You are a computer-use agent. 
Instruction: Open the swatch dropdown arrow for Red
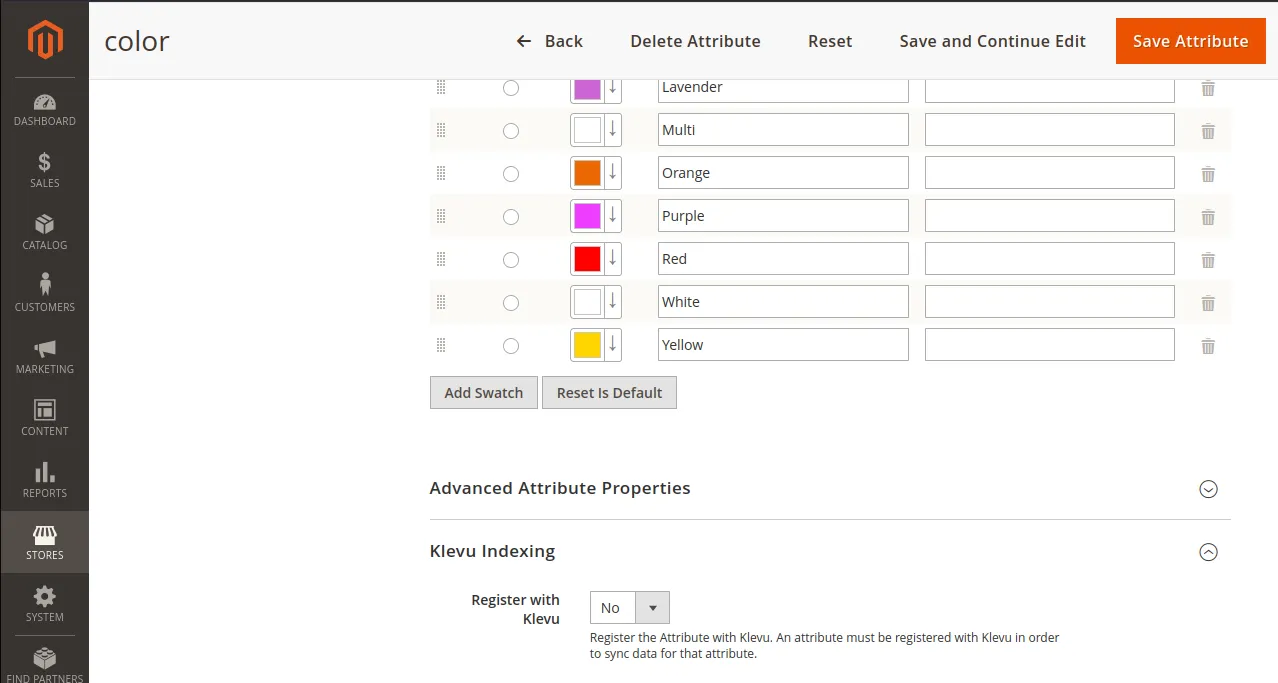[613, 259]
